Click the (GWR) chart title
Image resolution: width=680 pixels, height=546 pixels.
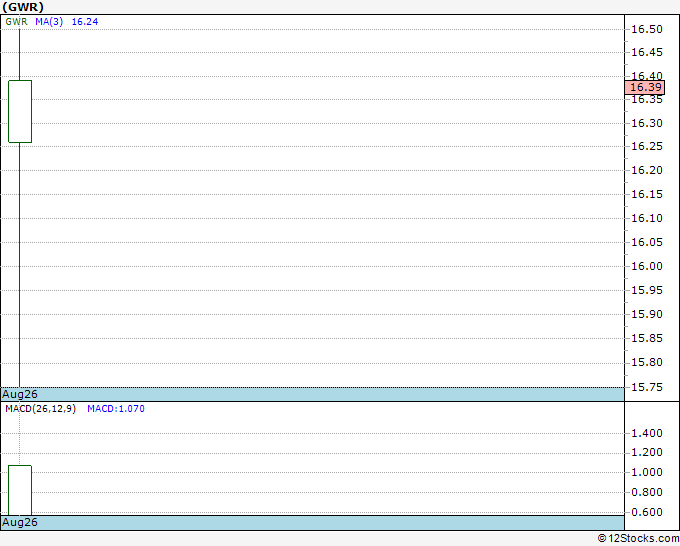pyautogui.click(x=23, y=7)
